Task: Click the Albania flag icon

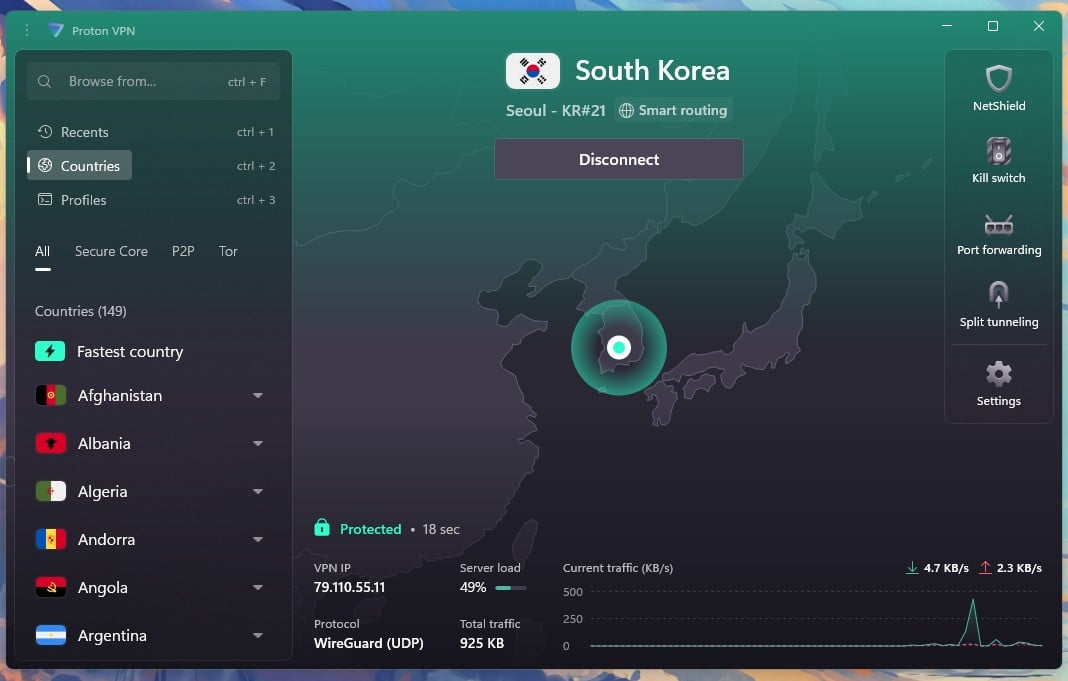Action: (50, 443)
